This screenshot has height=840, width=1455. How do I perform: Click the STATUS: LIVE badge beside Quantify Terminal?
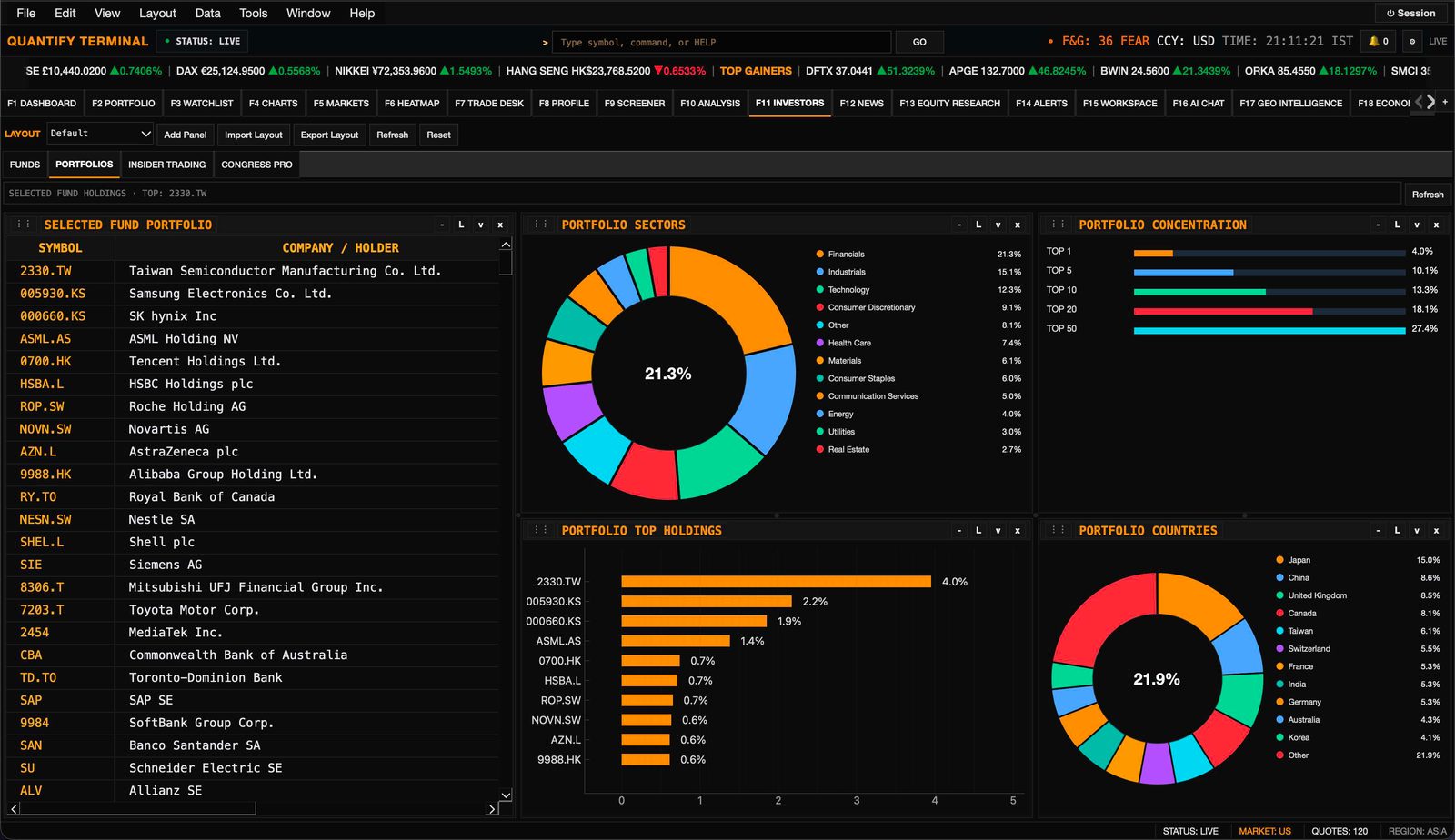point(202,41)
